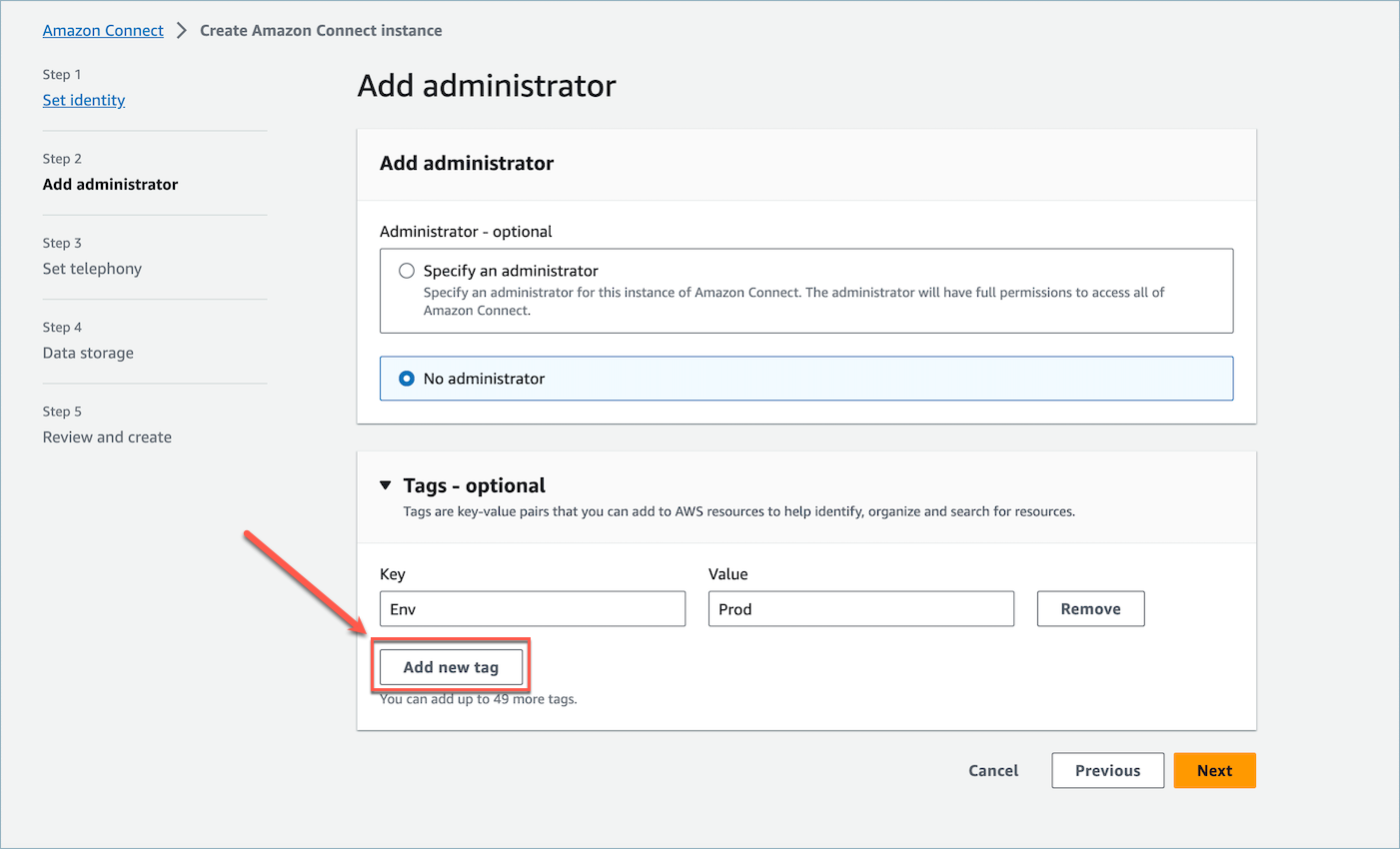Select the tag Value field containing Prod

tap(860, 608)
